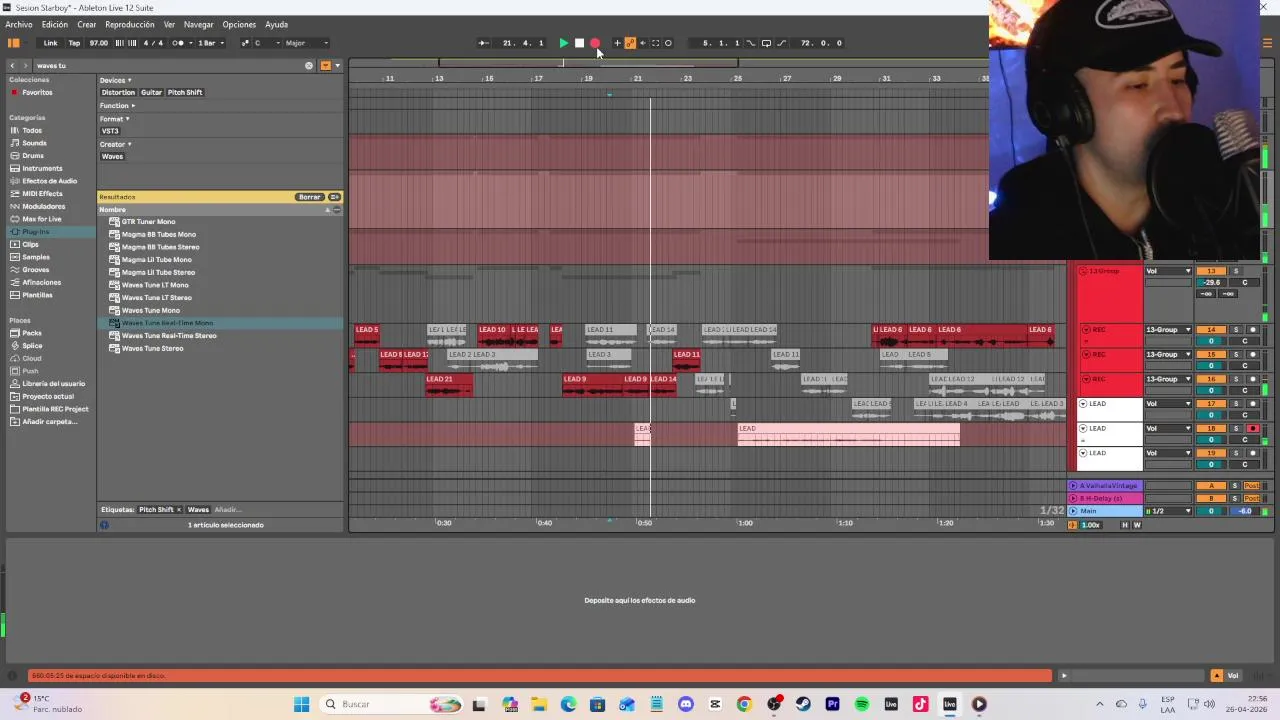Adjust the 13-Group volume showing -29.6
Viewport: 1280px width, 720px height.
(1211, 283)
